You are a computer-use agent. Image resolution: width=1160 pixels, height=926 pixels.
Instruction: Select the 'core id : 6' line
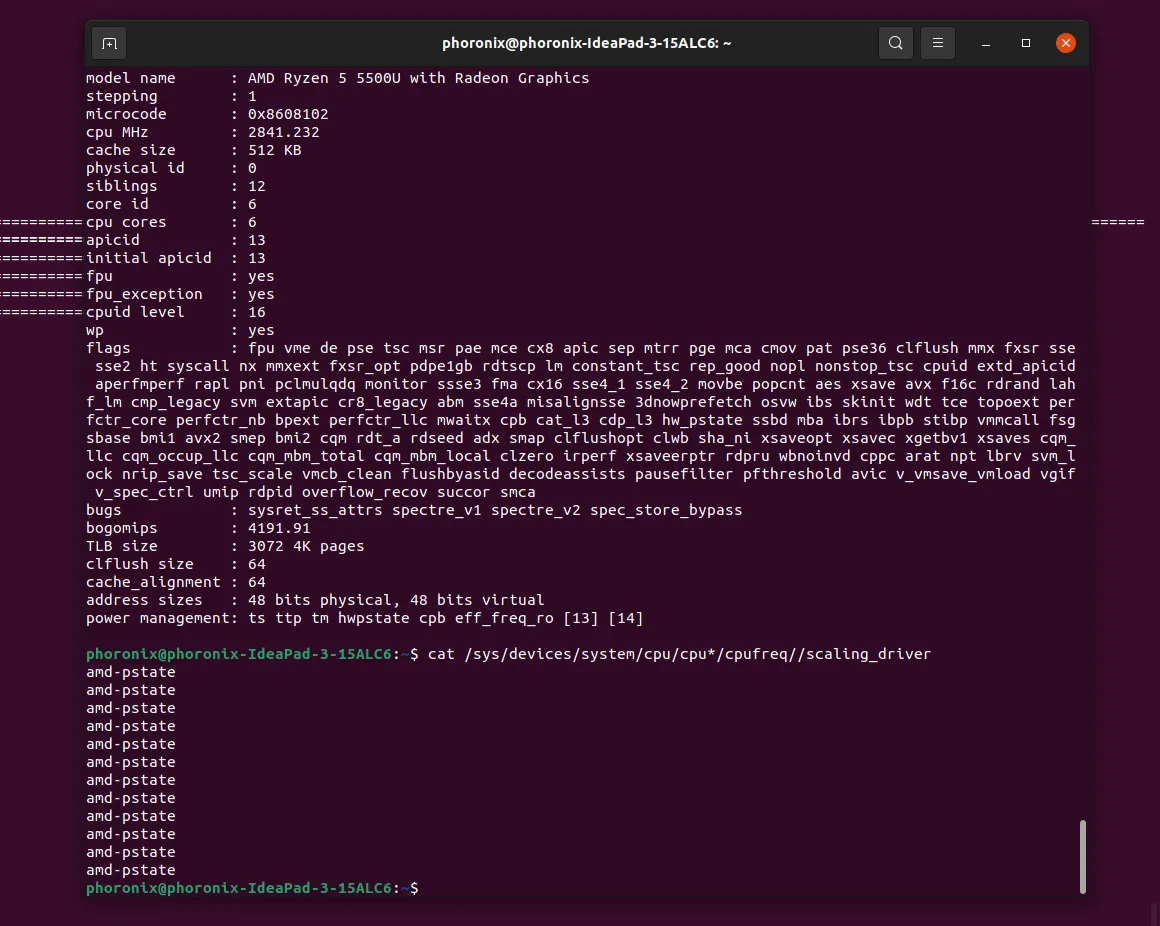point(171,204)
